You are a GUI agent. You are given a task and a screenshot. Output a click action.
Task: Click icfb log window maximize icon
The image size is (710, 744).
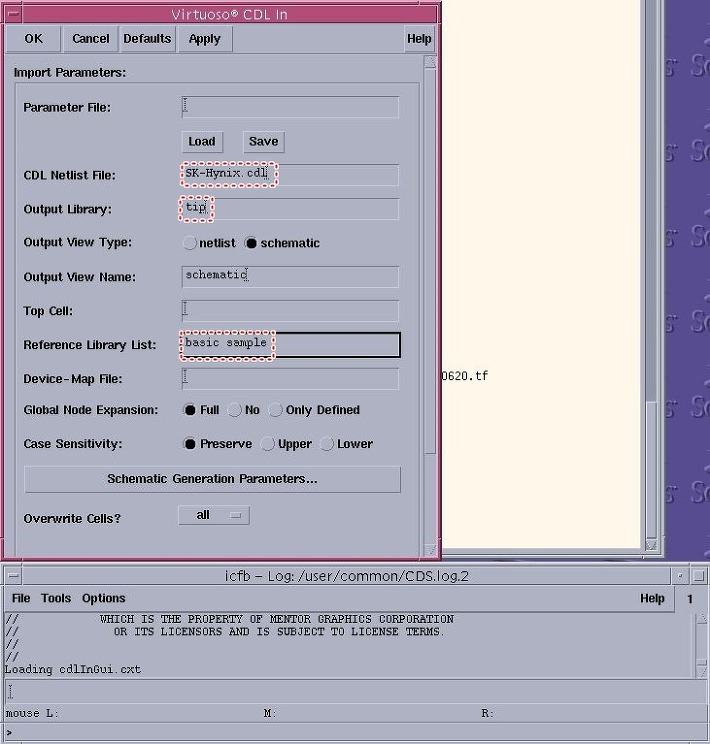pyautogui.click(x=699, y=576)
